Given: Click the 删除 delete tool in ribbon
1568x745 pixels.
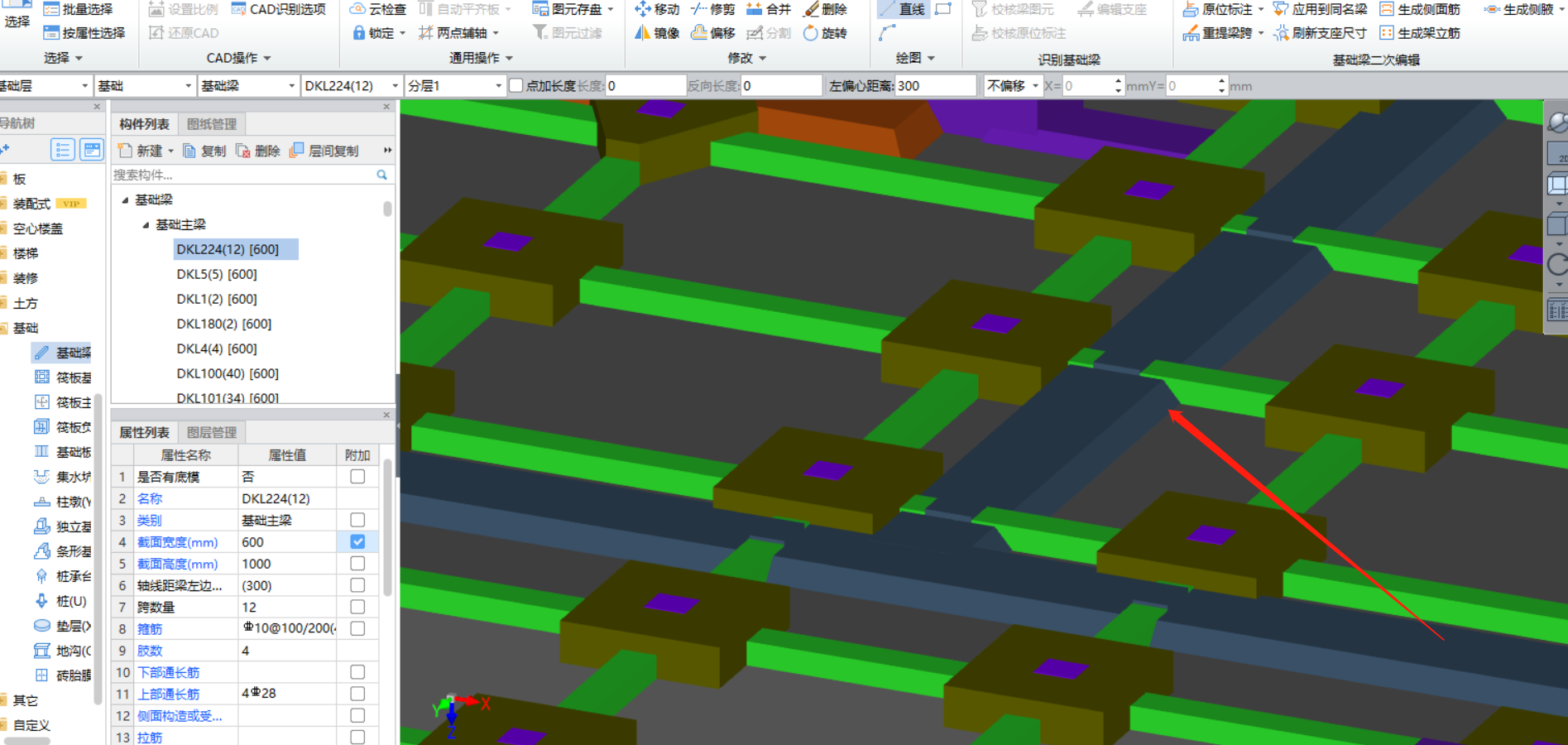Looking at the screenshot, I should 825,9.
